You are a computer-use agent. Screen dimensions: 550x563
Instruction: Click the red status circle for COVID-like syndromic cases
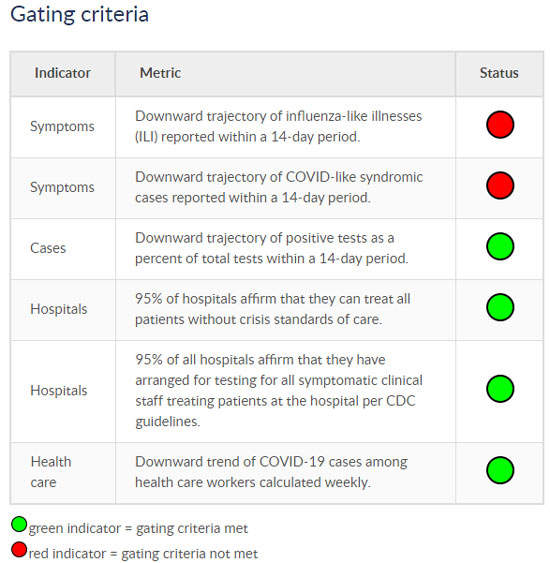pyautogui.click(x=500, y=186)
